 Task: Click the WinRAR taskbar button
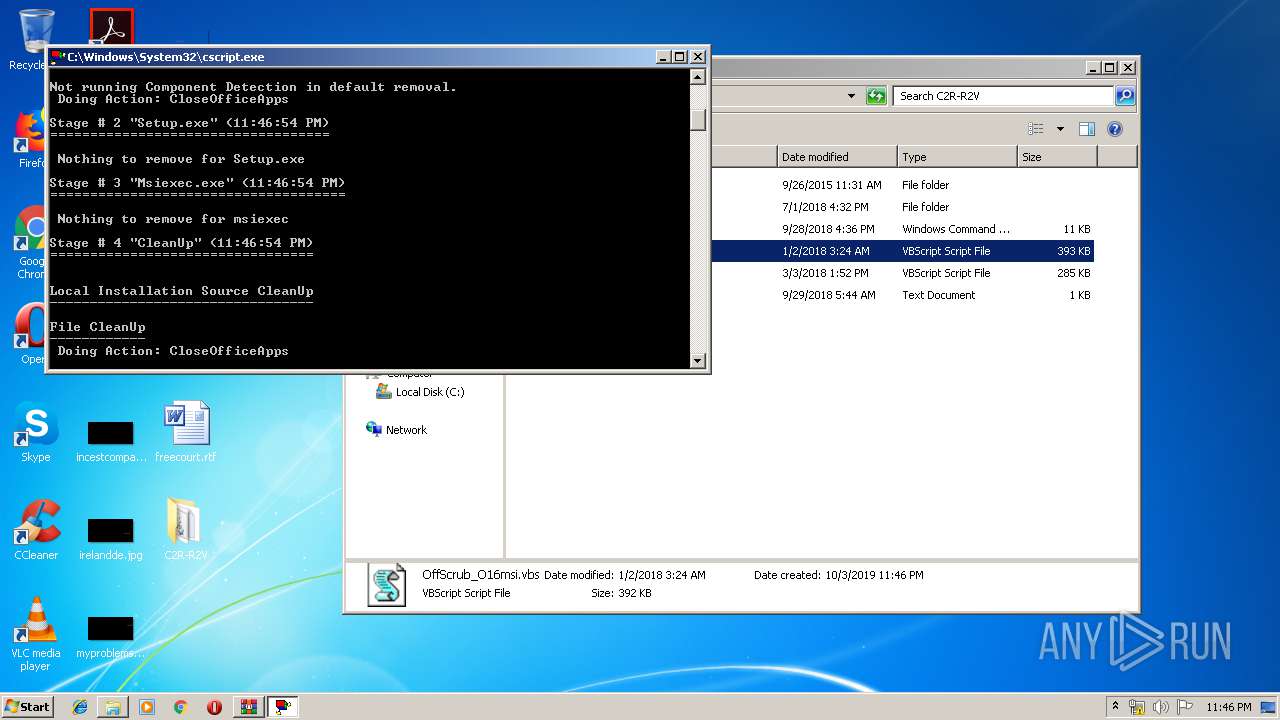coord(249,707)
